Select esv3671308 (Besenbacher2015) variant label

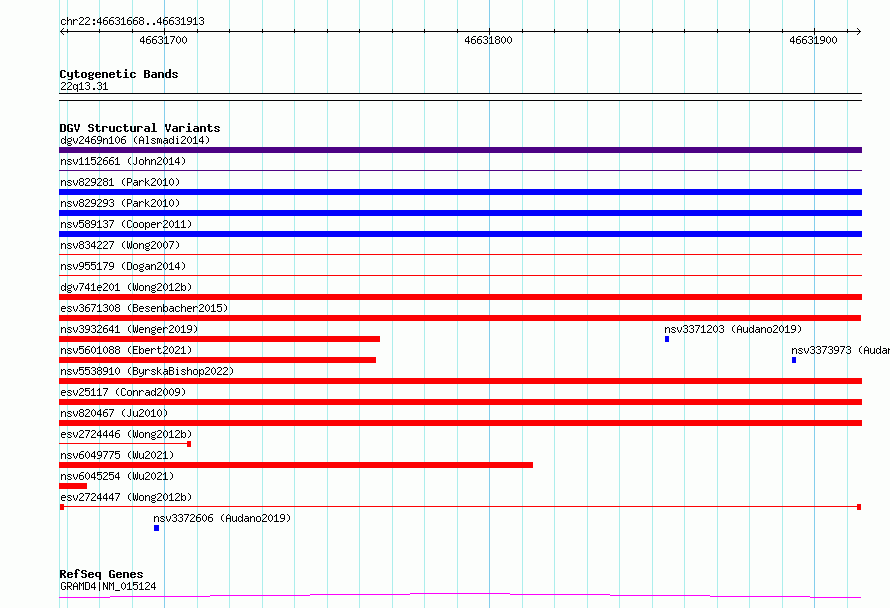coord(144,308)
